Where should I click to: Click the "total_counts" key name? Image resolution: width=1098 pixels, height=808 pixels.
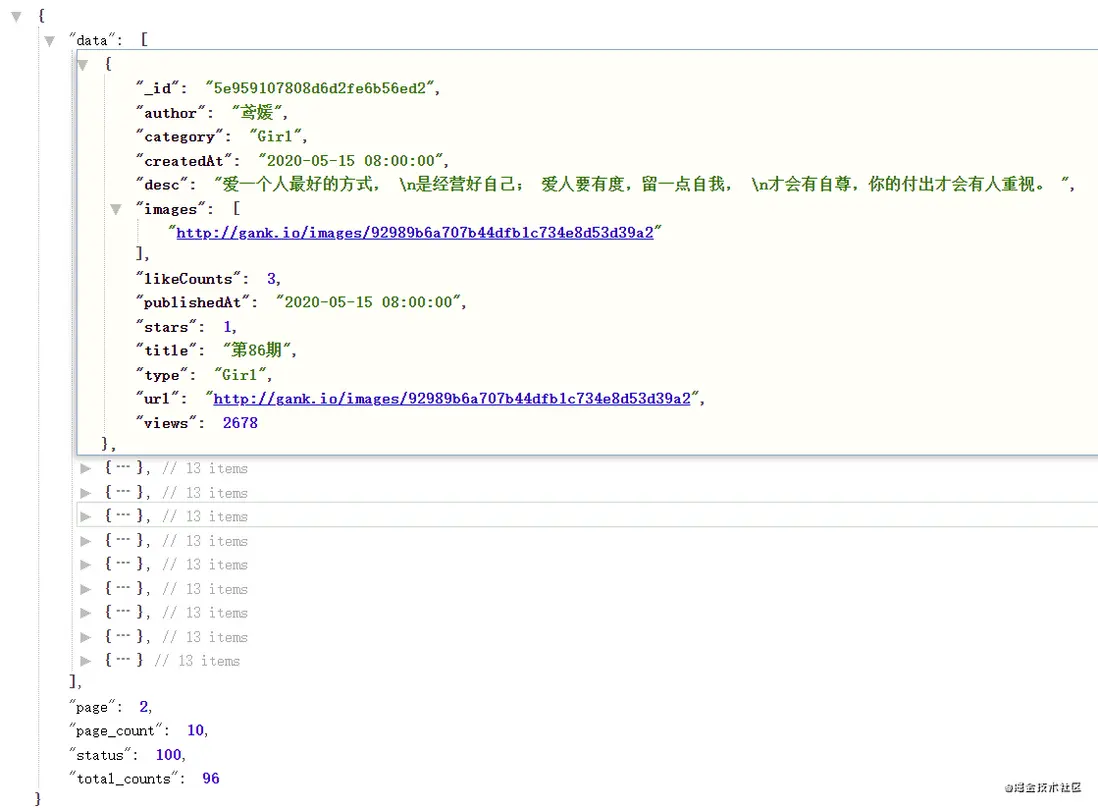coord(123,779)
